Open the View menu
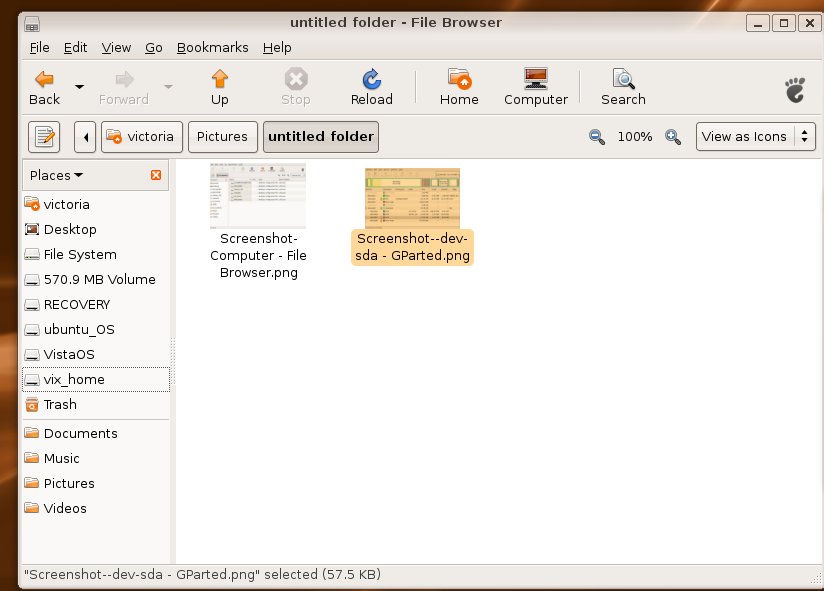This screenshot has height=591, width=824. [116, 48]
